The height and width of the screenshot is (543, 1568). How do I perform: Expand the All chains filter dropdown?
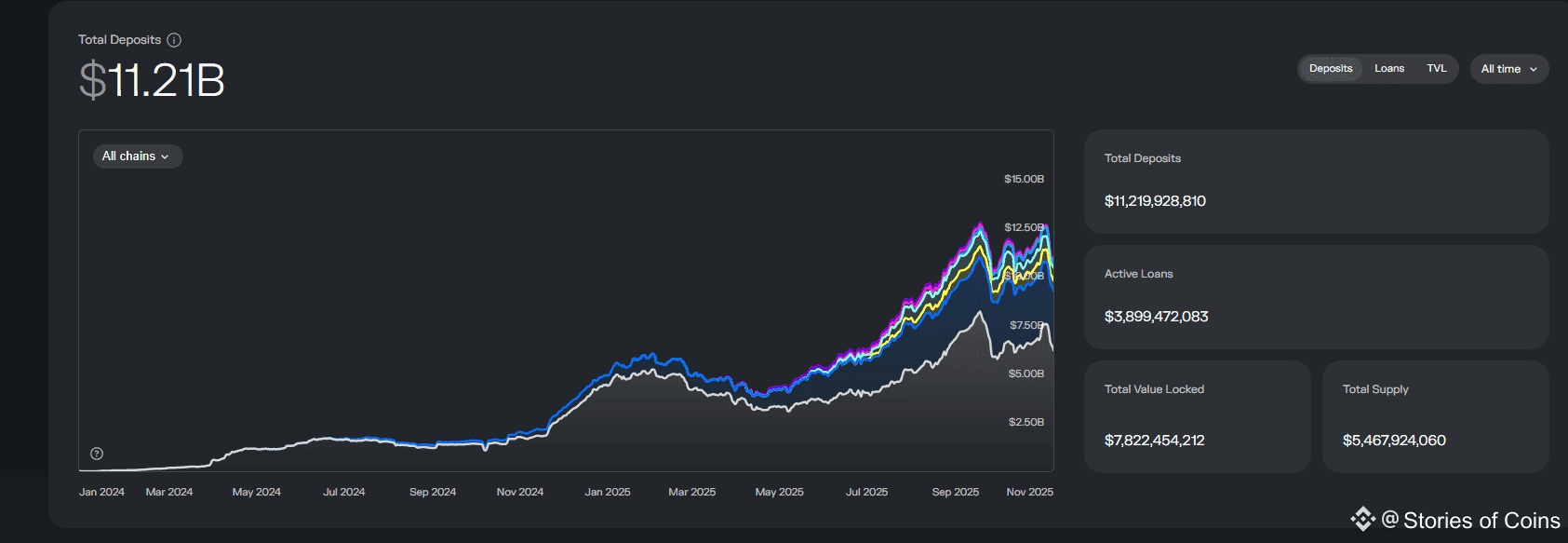click(x=137, y=156)
